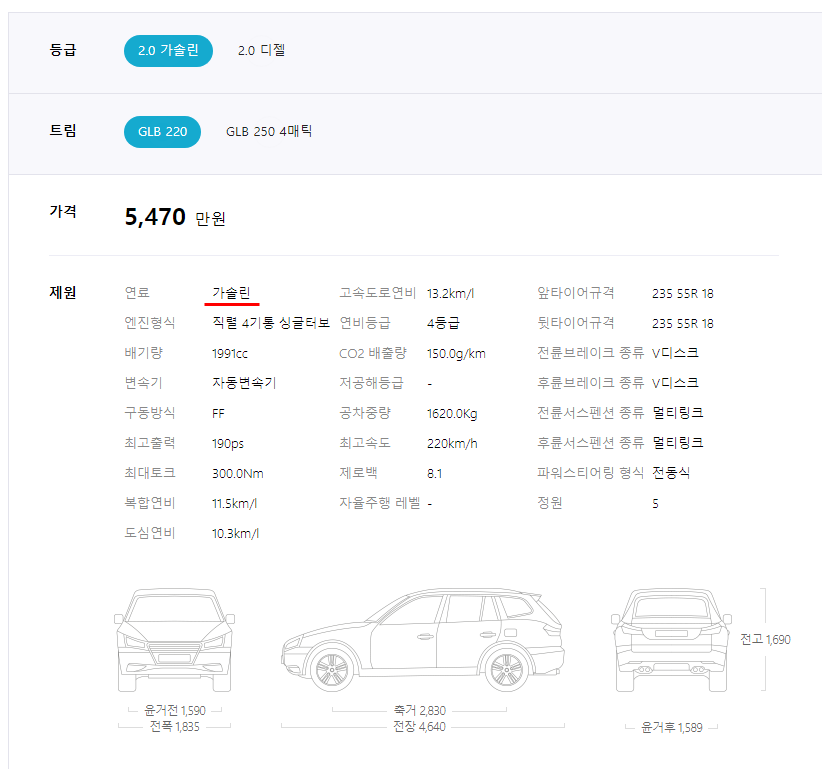Click top speed 220km/h

coord(452,443)
